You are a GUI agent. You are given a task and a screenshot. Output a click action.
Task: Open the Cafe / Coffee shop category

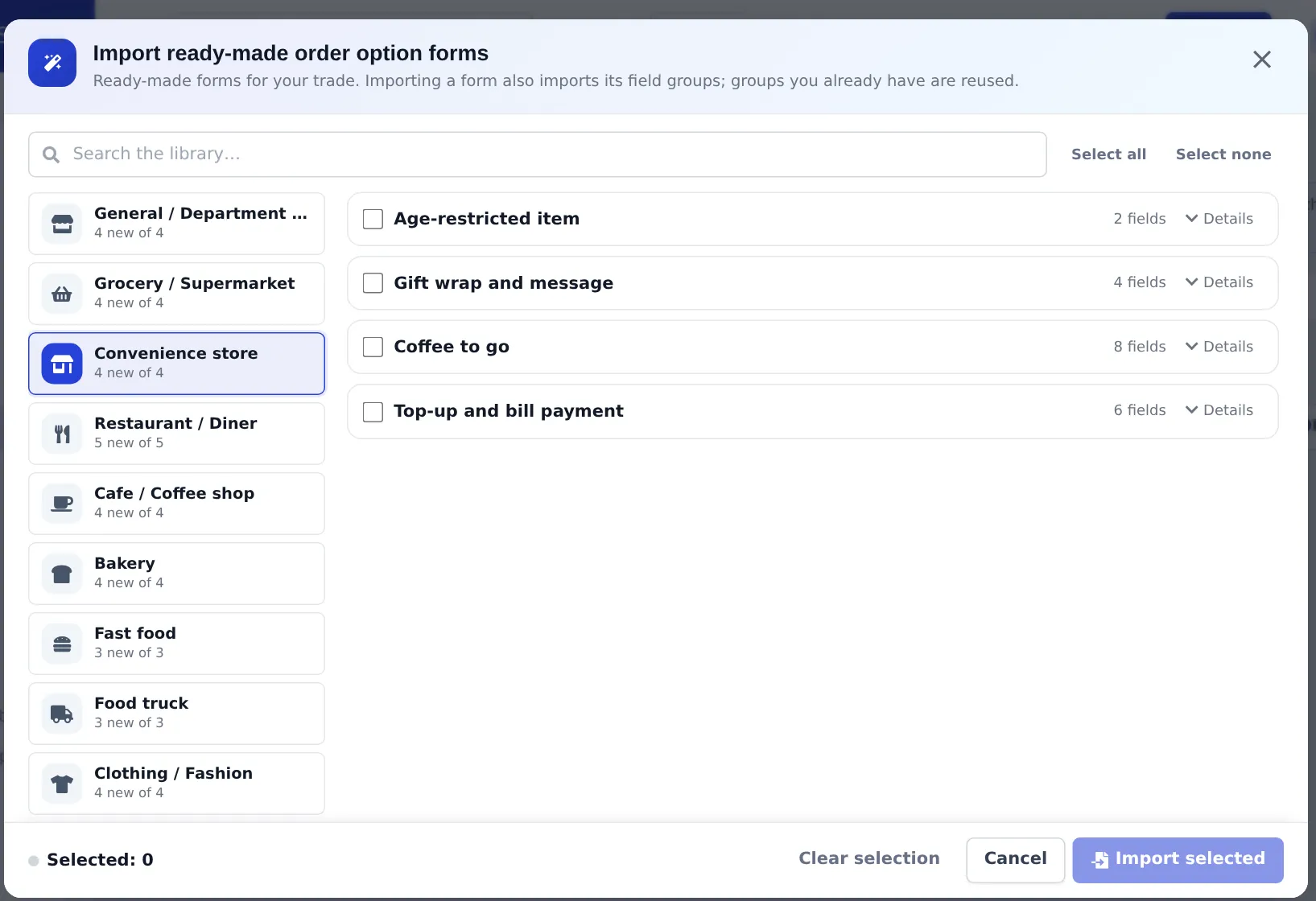(x=176, y=504)
